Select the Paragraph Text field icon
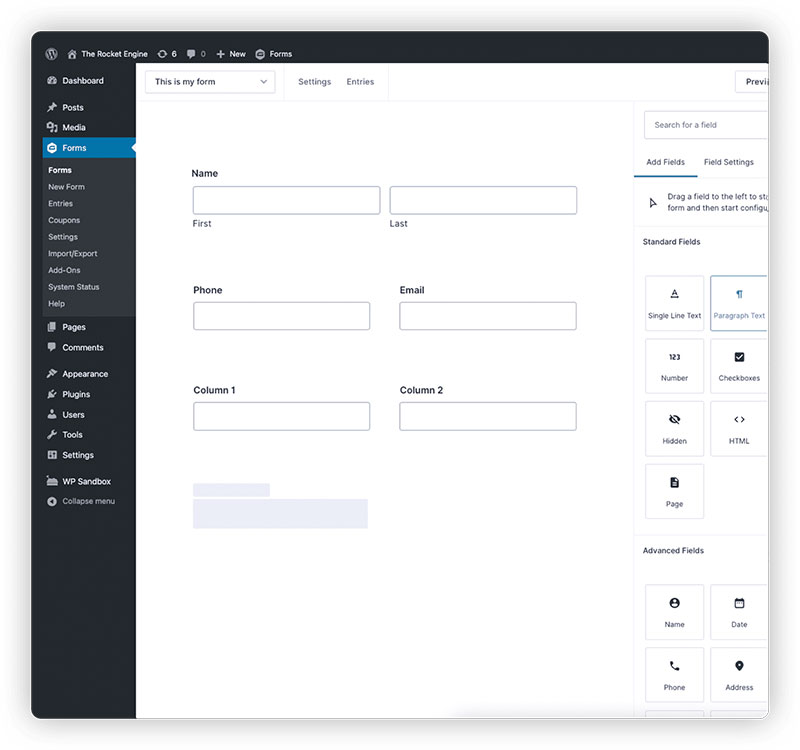 click(739, 295)
